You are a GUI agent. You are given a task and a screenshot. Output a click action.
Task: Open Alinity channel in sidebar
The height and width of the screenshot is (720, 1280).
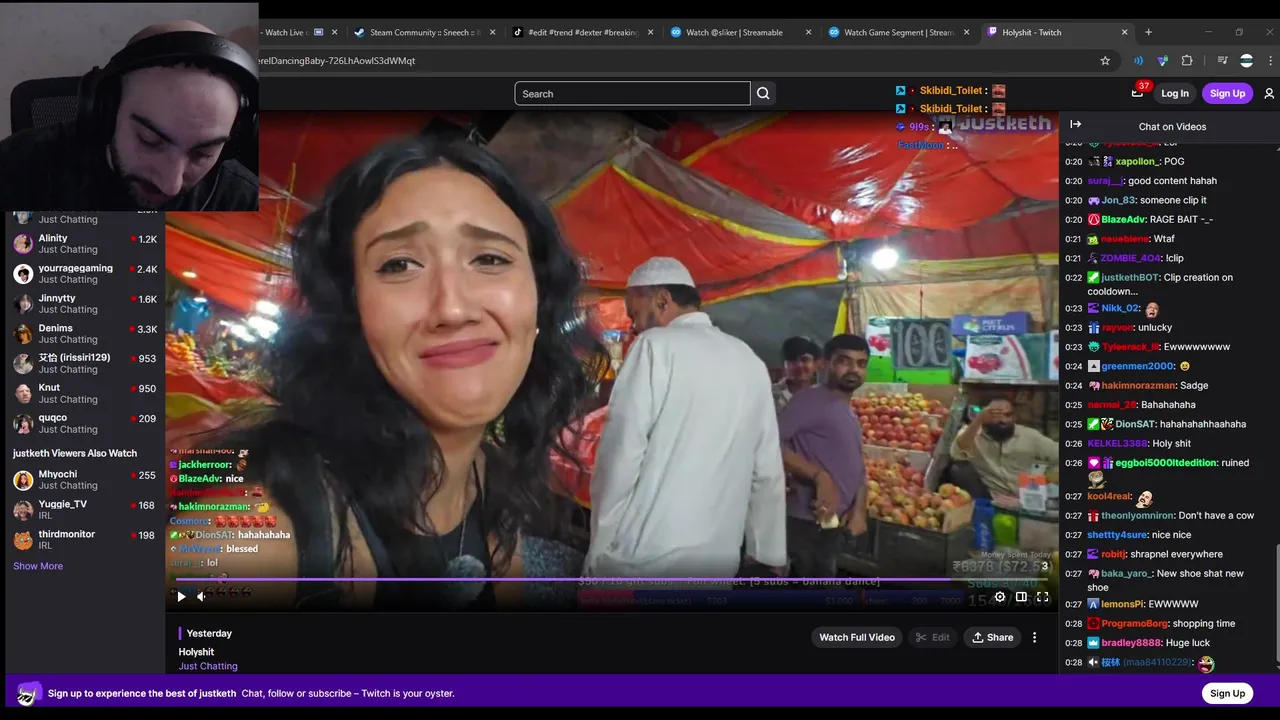tap(84, 244)
